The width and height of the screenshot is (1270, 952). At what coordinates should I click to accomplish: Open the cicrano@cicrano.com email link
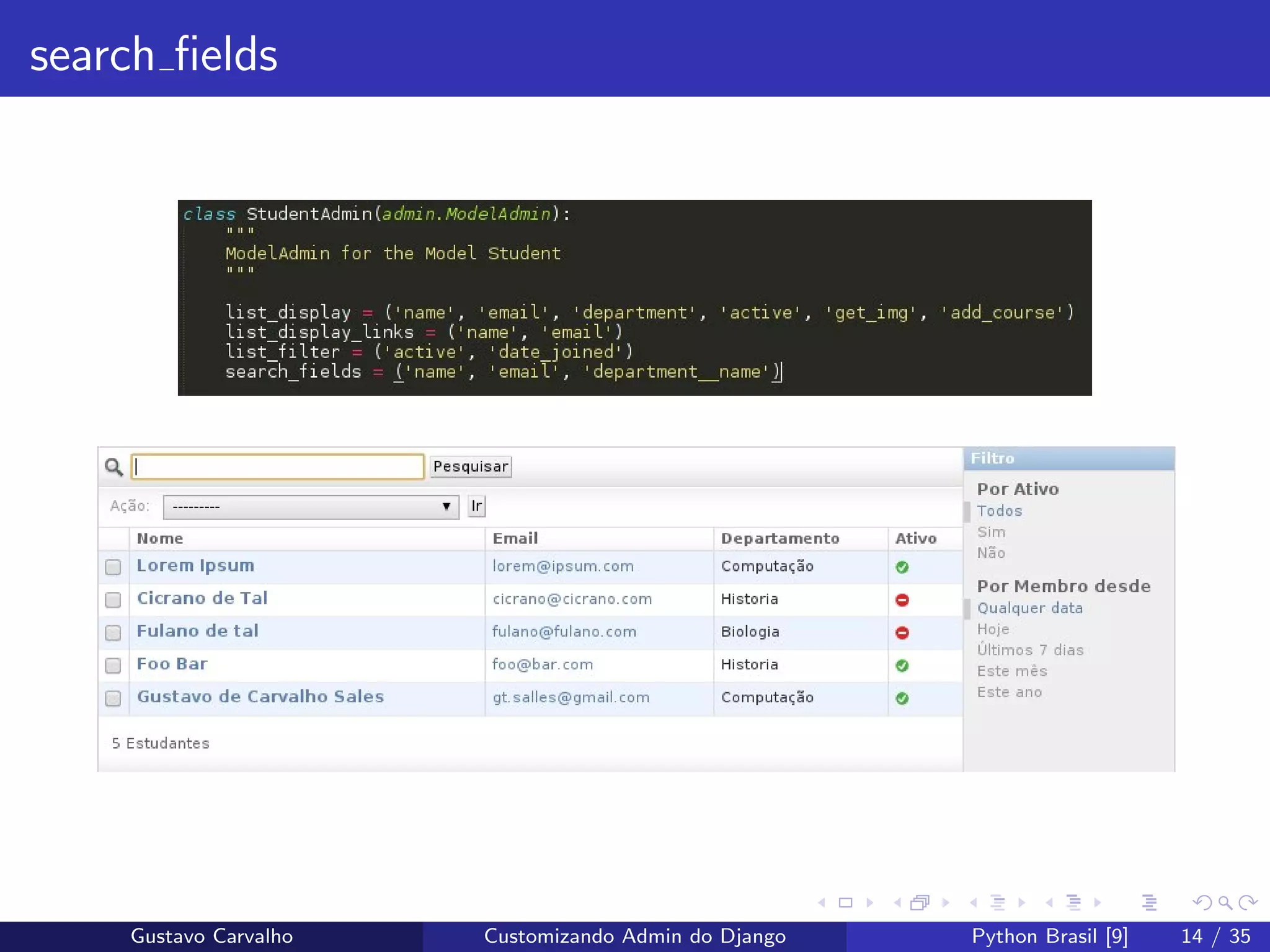tap(572, 599)
